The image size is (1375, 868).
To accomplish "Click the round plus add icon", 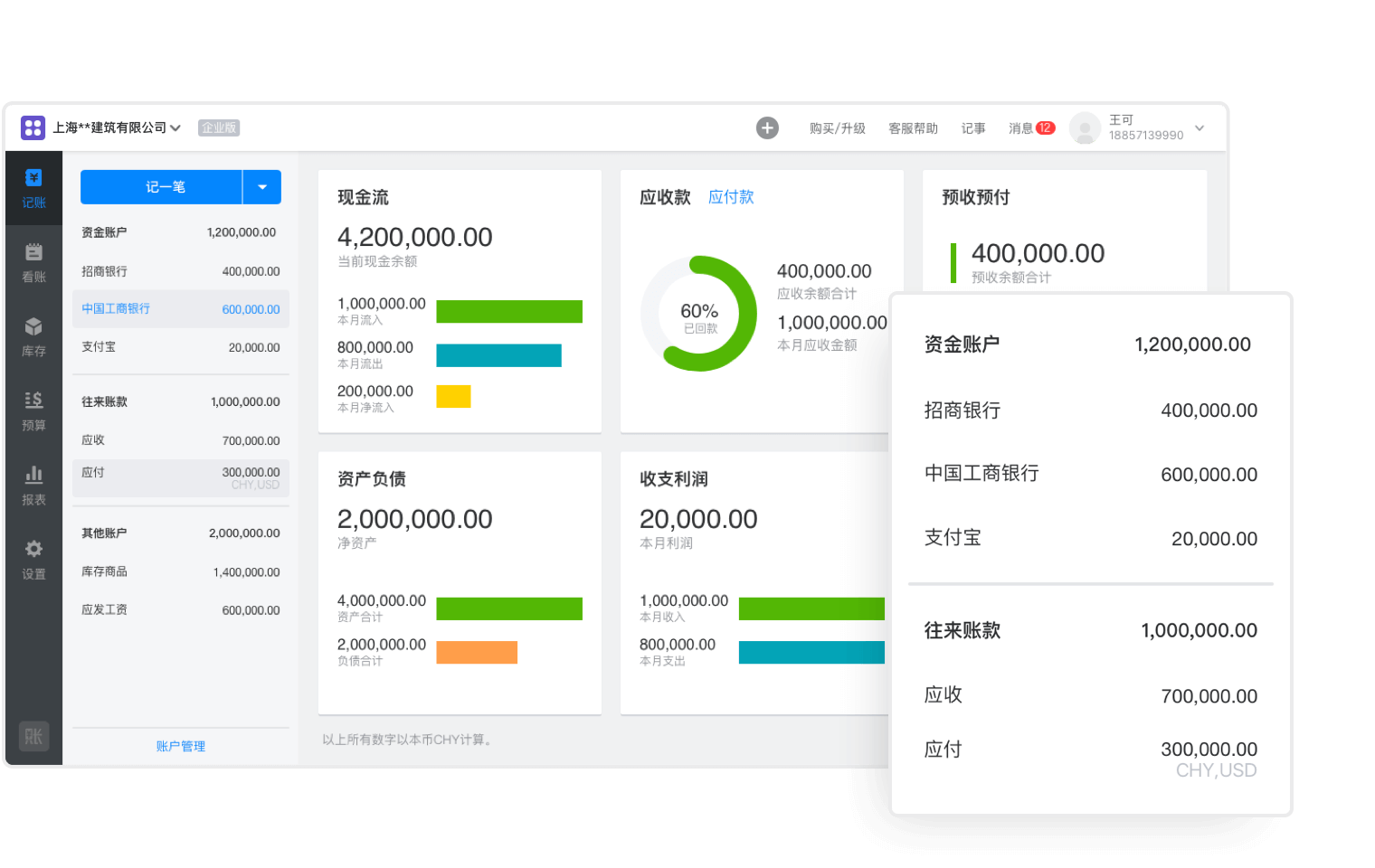I will pyautogui.click(x=767, y=128).
